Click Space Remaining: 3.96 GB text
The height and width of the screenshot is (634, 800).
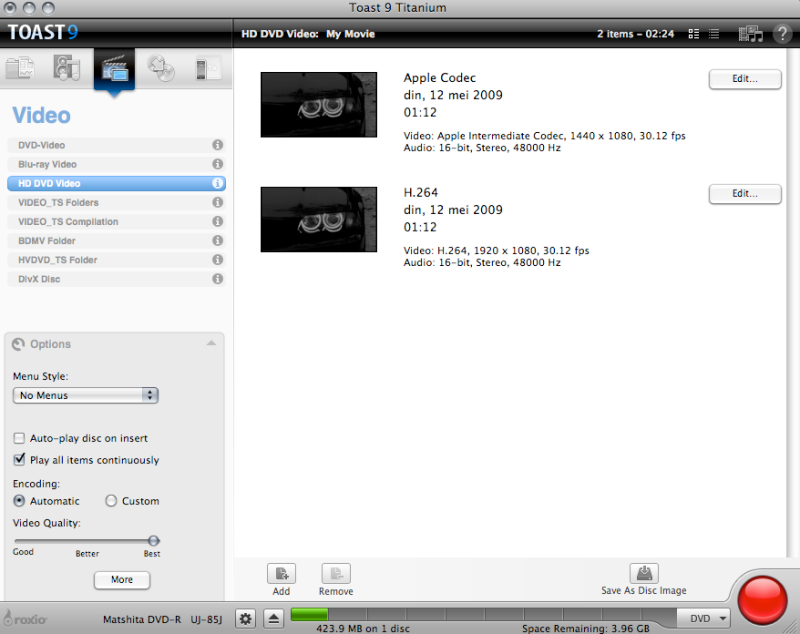[x=586, y=628]
